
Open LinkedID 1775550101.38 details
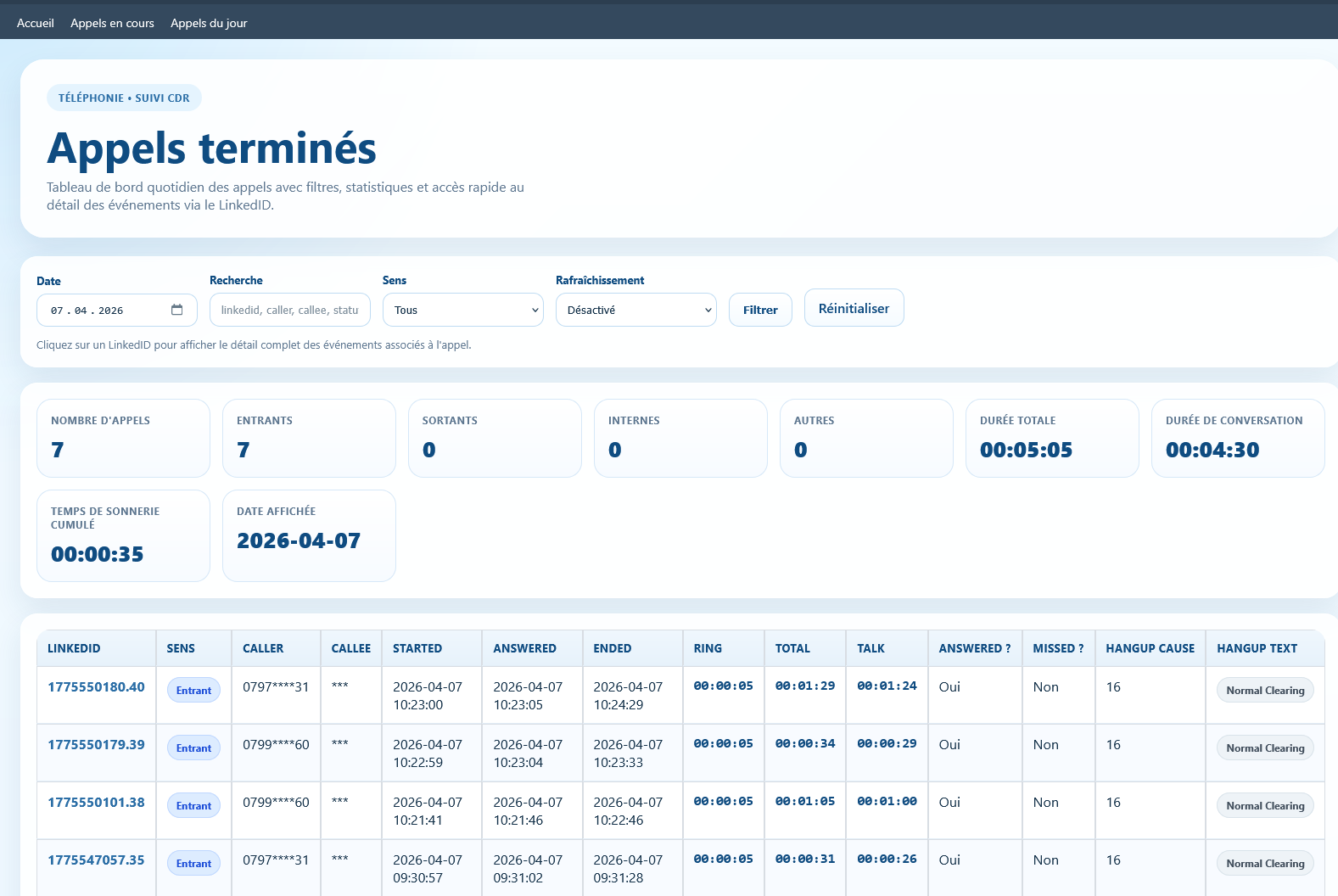pos(96,802)
